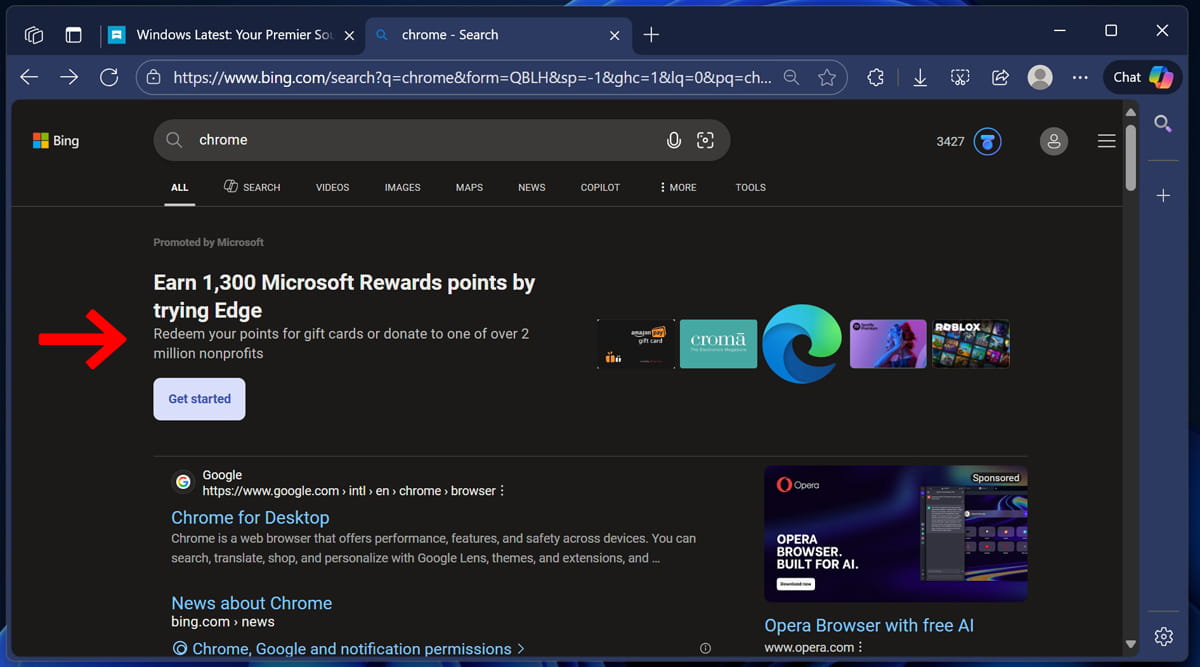Click the Opera Browser sponsored ad thumbnail
This screenshot has width=1200, height=667.
[x=895, y=534]
